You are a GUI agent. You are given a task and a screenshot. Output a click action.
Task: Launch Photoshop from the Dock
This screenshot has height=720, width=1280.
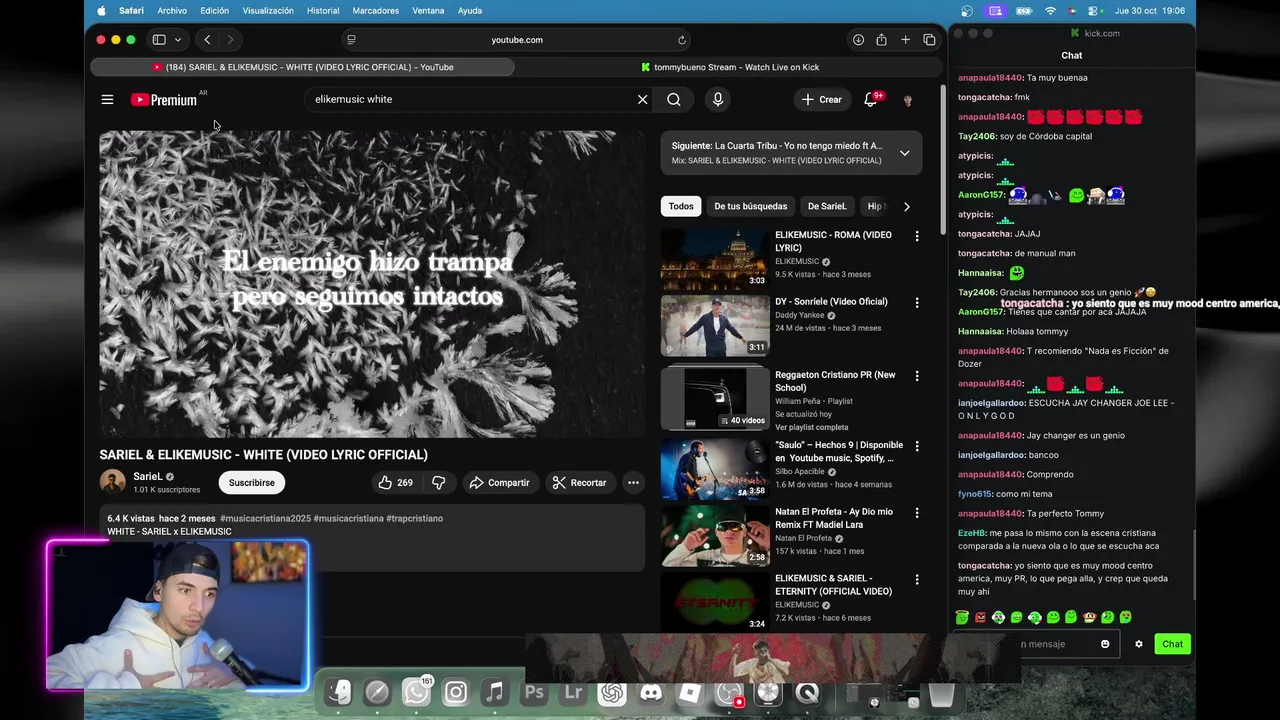[534, 692]
